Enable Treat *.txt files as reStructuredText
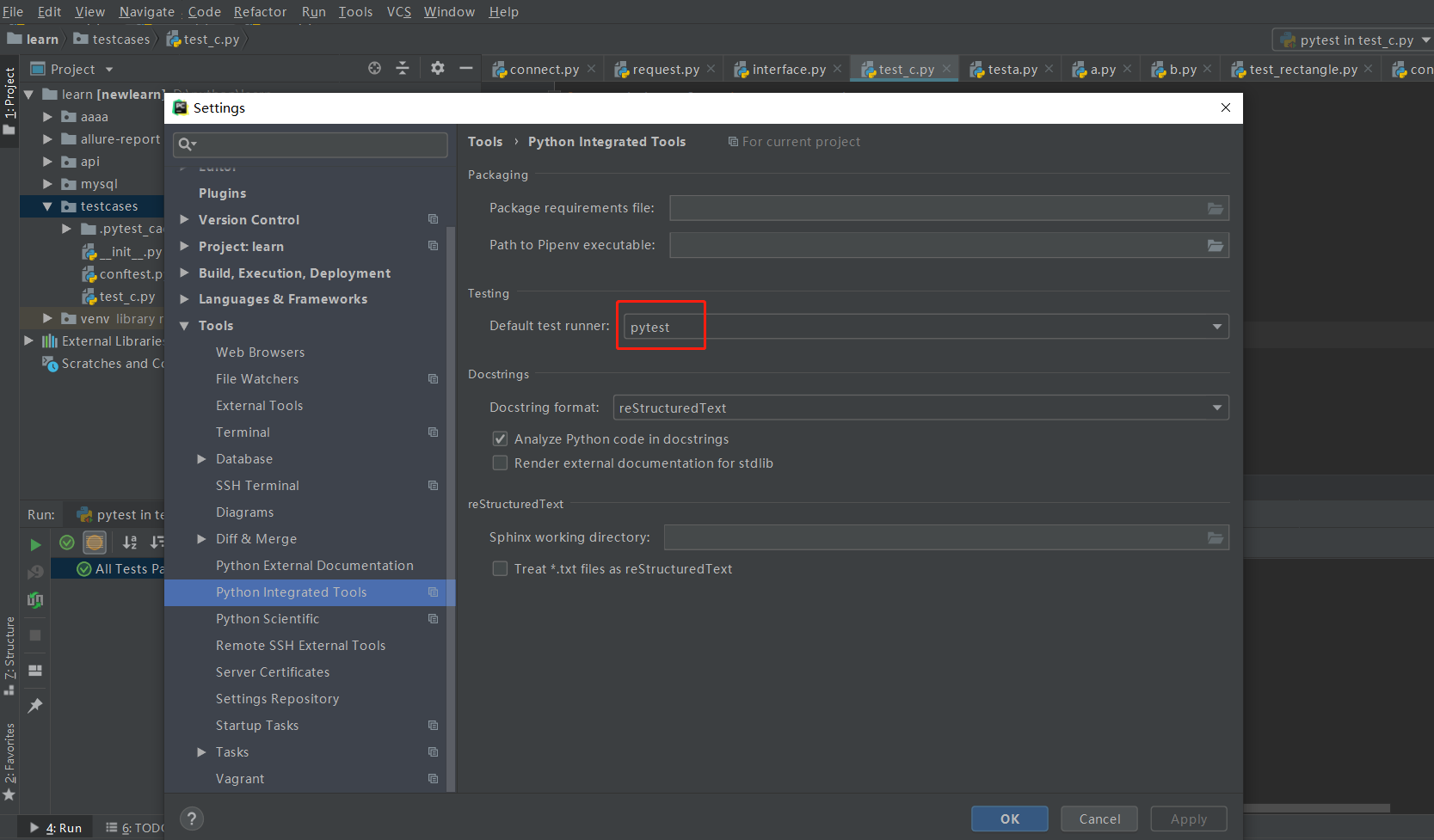 [x=500, y=568]
